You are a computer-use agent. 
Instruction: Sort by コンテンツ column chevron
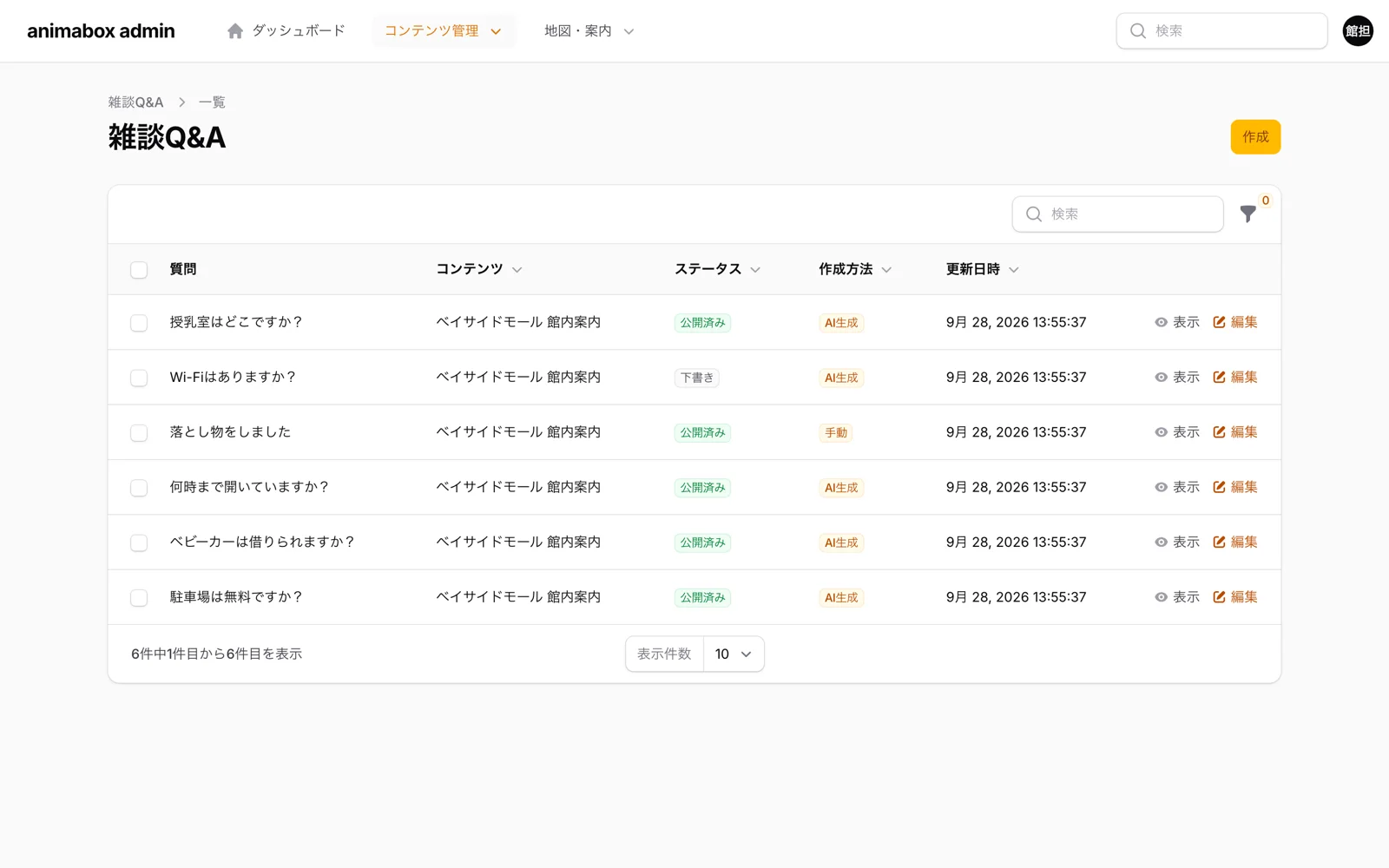517,270
